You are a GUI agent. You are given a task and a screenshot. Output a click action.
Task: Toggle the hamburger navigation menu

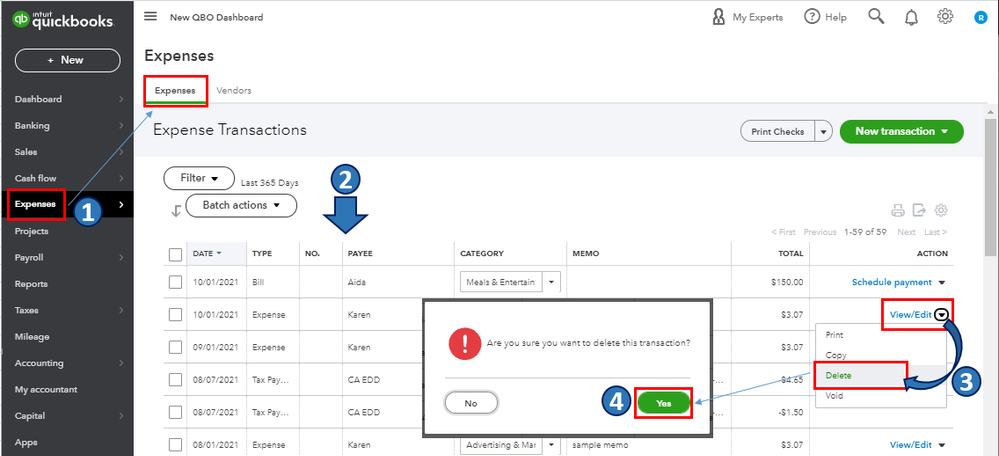pos(150,17)
